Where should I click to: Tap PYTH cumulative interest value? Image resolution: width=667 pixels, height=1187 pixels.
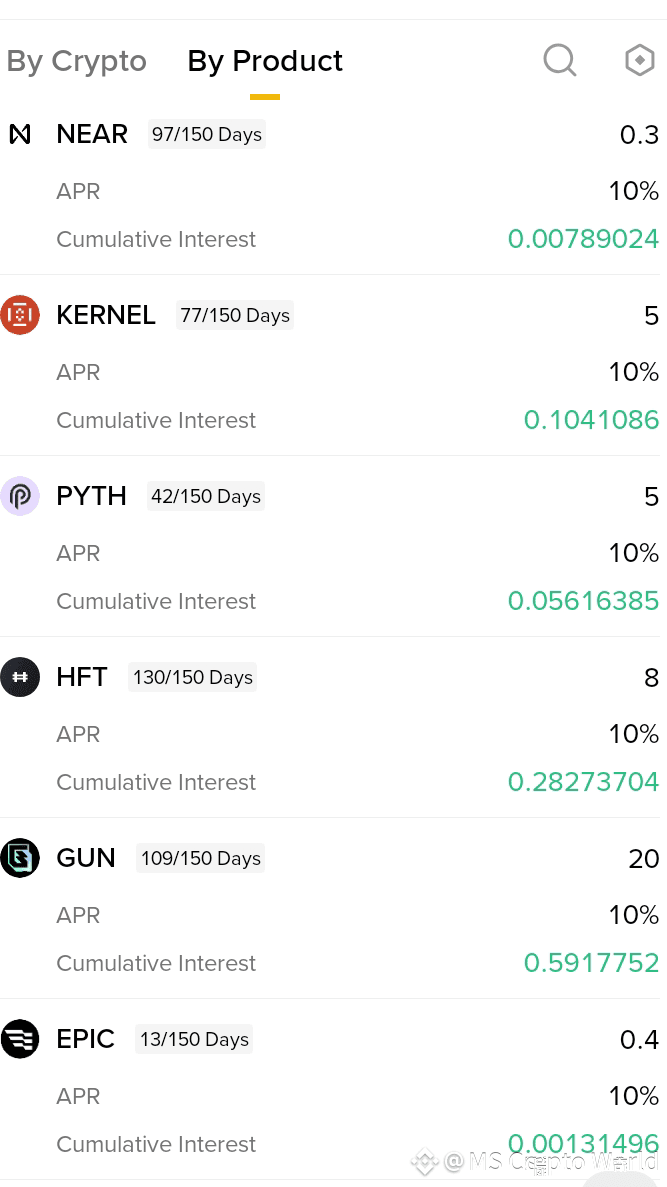583,601
